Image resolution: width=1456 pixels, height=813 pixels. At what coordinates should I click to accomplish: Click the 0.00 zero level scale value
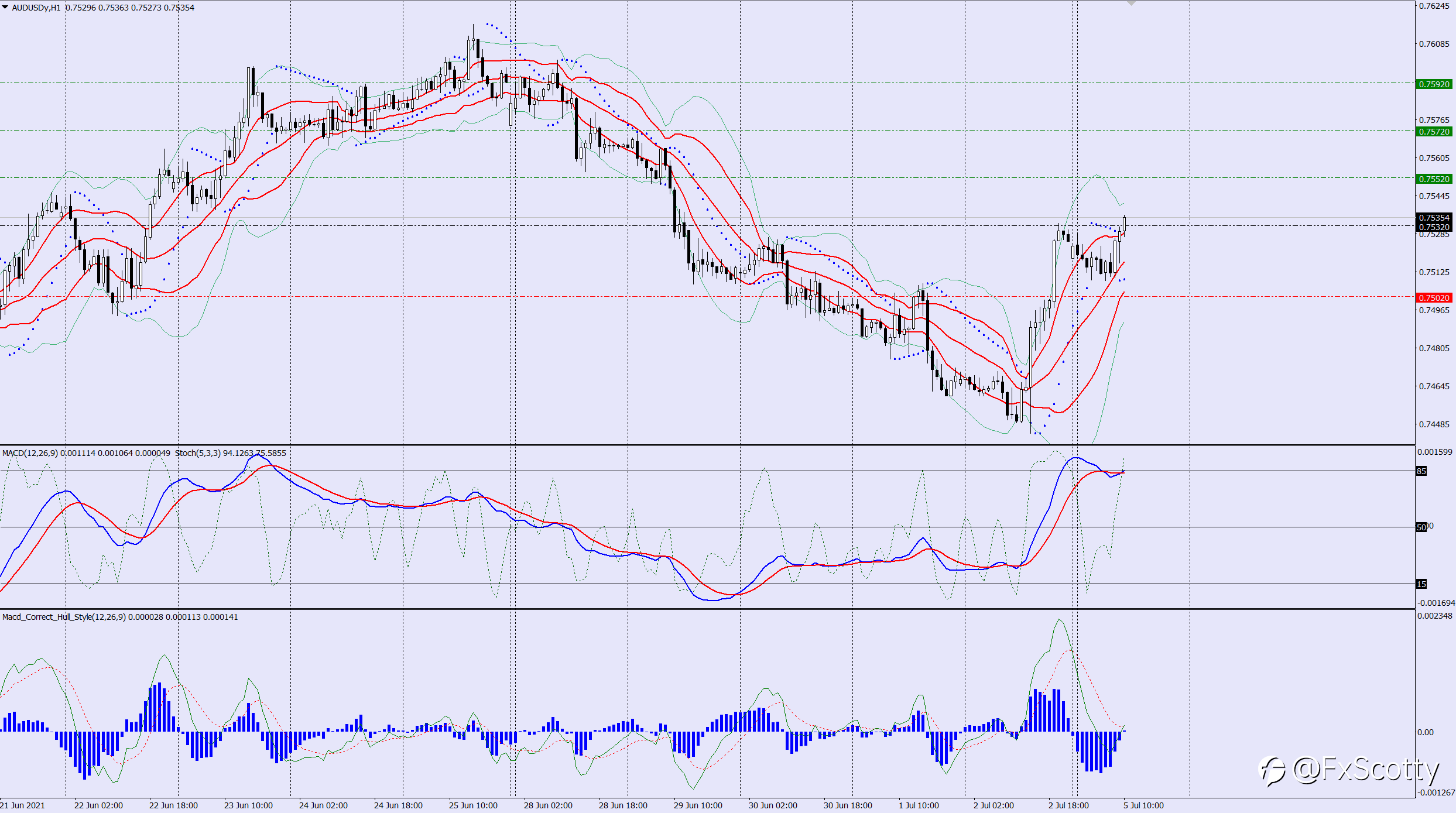click(1426, 732)
